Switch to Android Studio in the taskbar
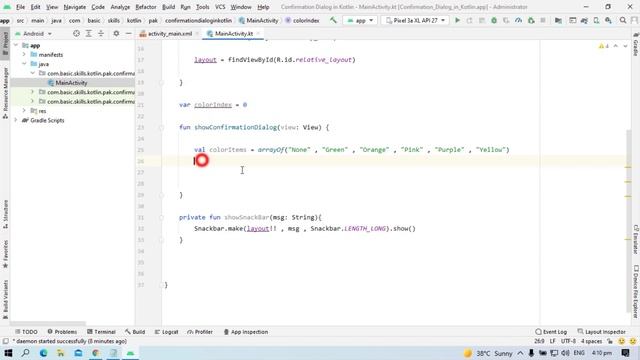The width and height of the screenshot is (640, 360). (130, 353)
